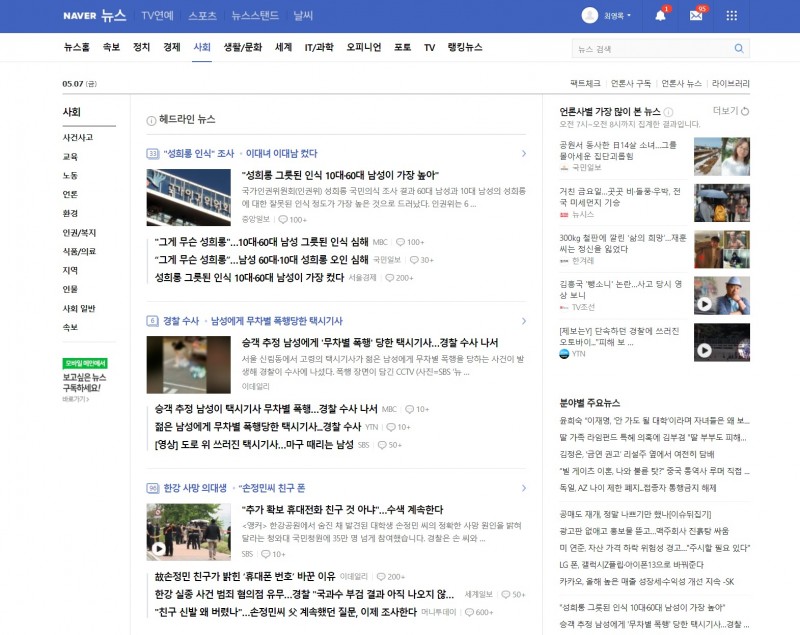Image resolution: width=800 pixels, height=635 pixels.
Task: Open the notifications bell icon
Action: [x=660, y=15]
